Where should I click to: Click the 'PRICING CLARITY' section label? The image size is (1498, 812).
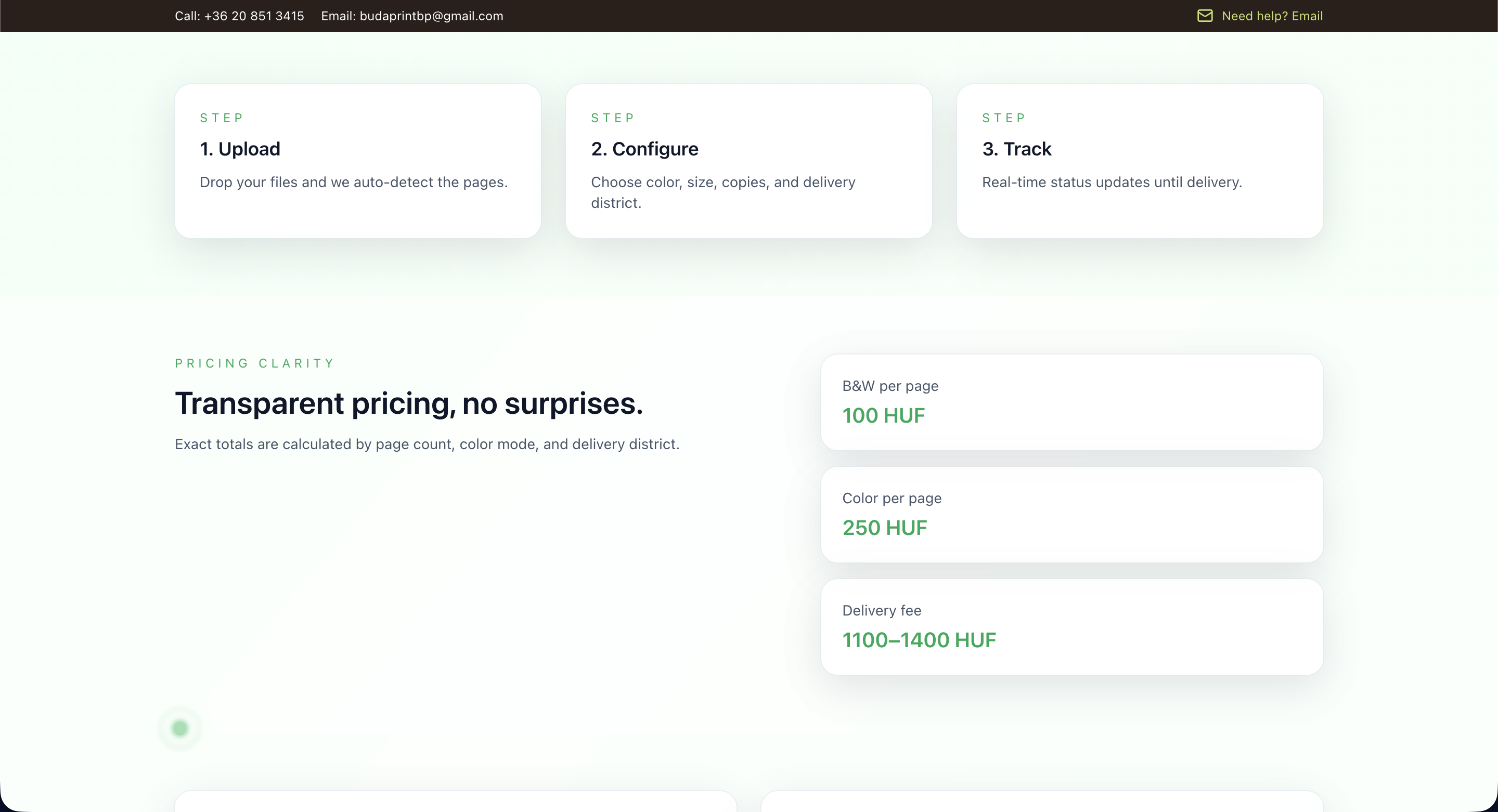[x=255, y=363]
